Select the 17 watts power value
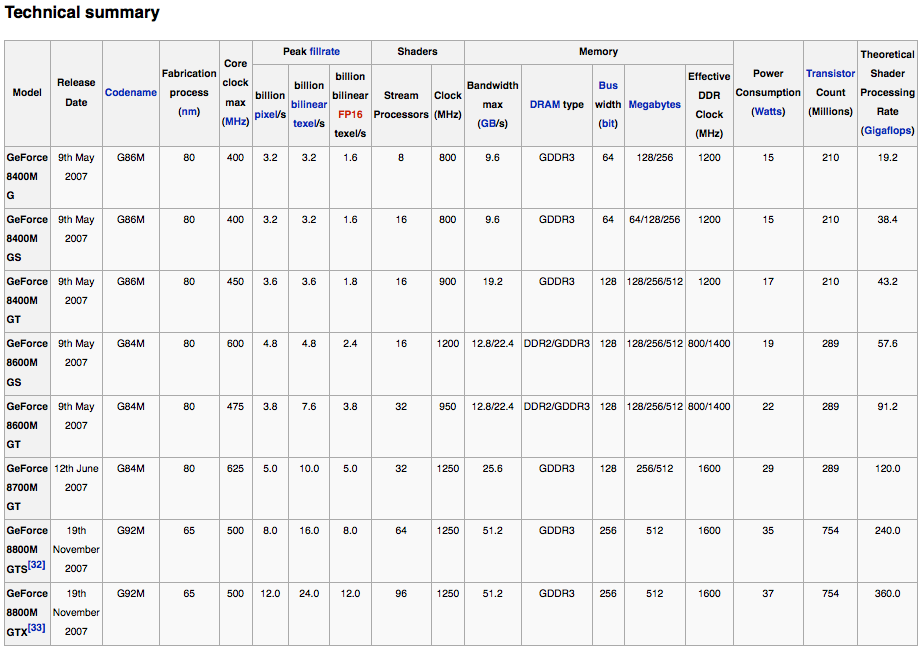919x647 pixels. [x=768, y=282]
